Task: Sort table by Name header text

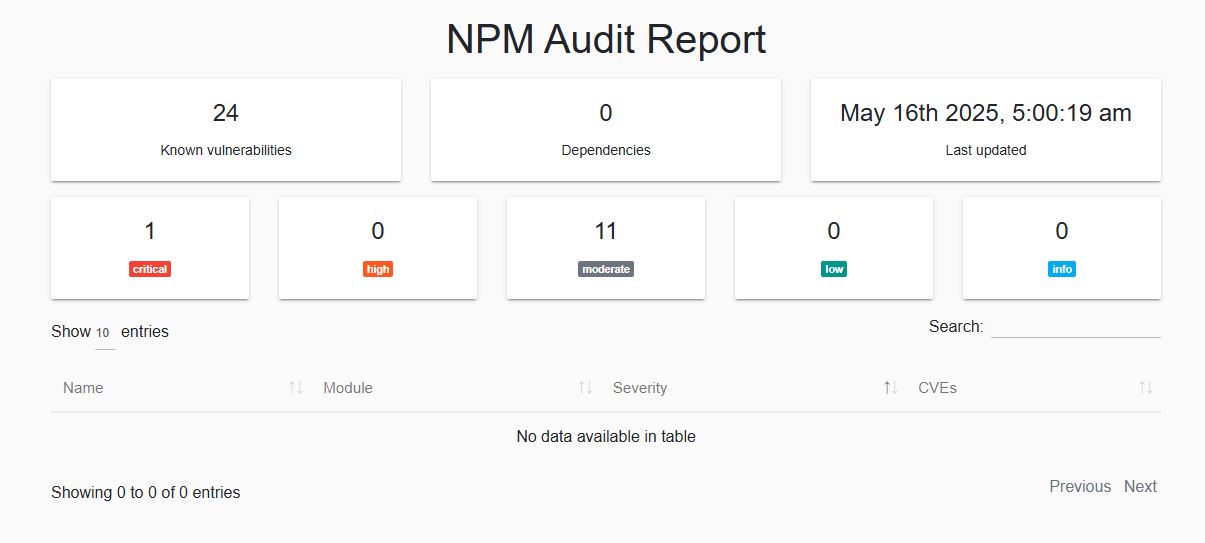Action: pos(83,388)
